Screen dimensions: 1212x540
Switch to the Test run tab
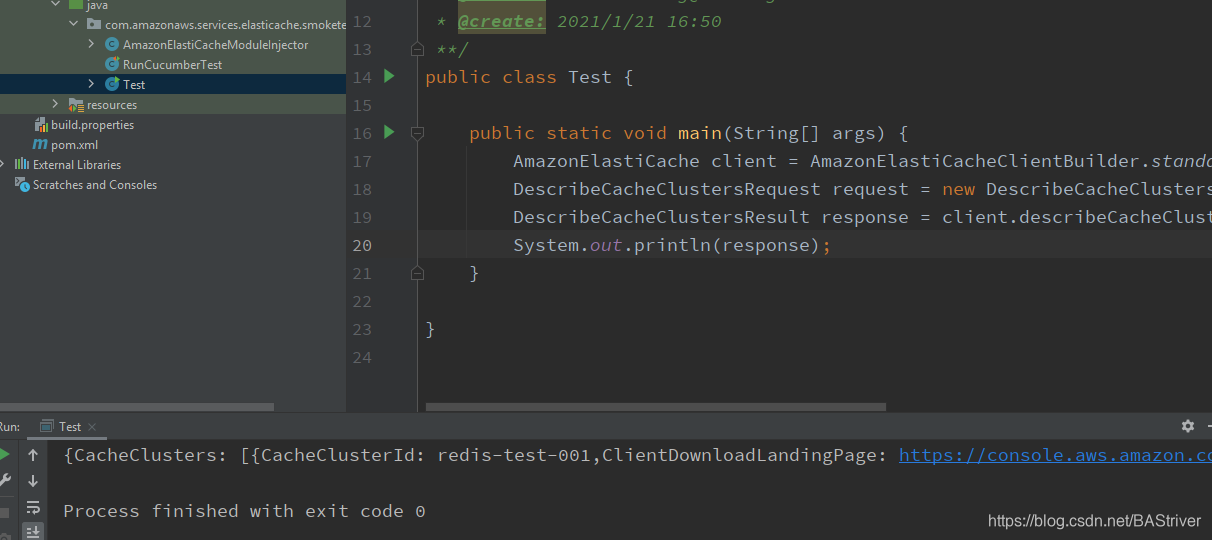coord(69,426)
